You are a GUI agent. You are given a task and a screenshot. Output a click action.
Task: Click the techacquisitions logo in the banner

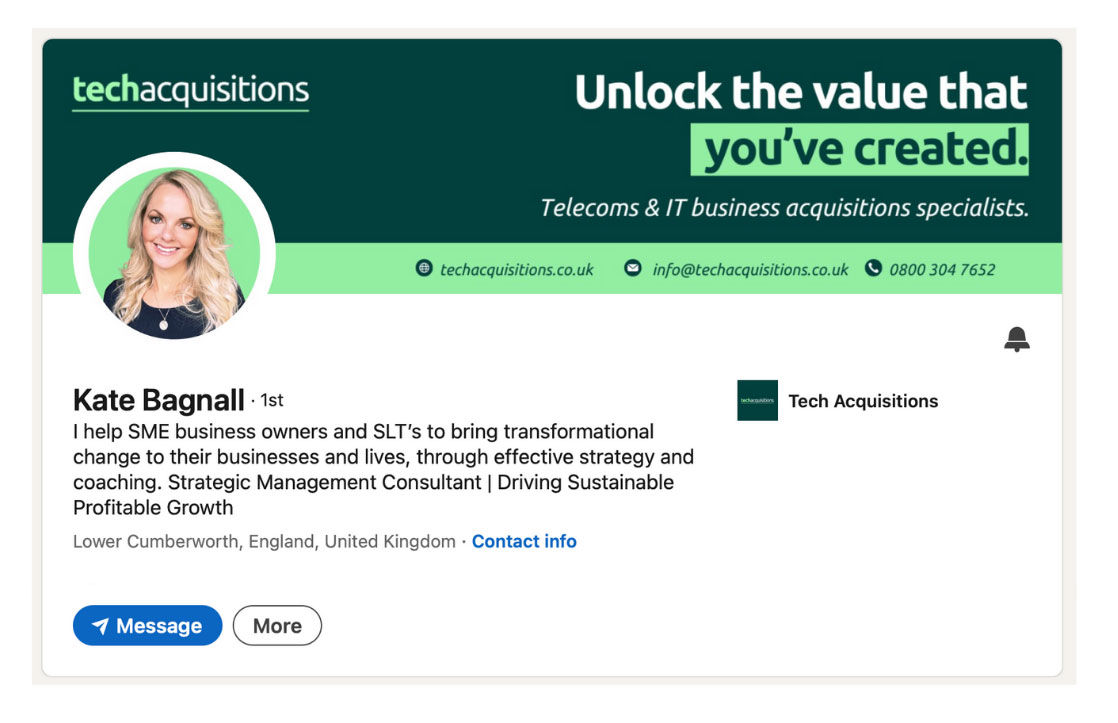(x=190, y=90)
